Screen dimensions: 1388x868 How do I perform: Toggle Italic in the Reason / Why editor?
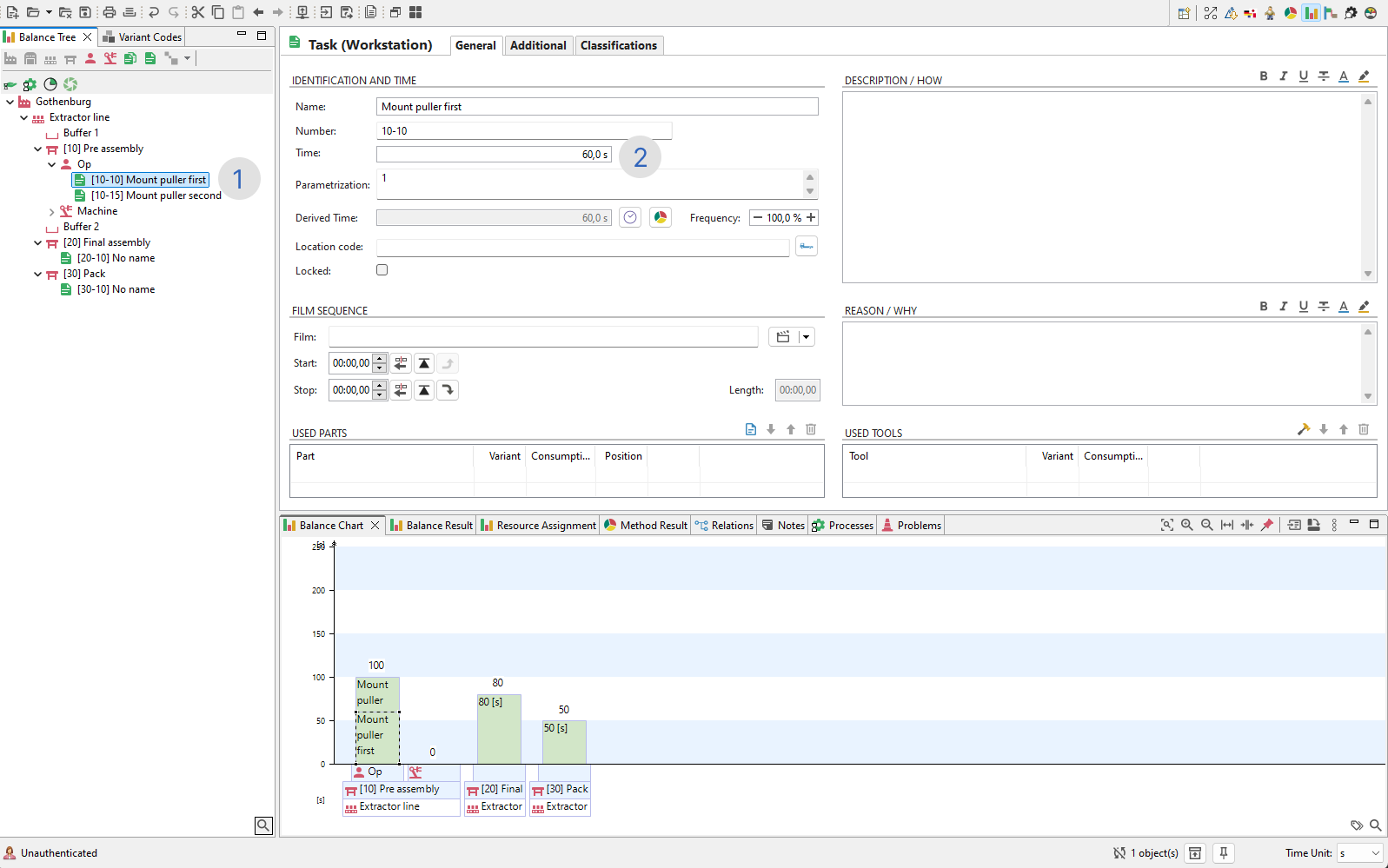[x=1283, y=307]
